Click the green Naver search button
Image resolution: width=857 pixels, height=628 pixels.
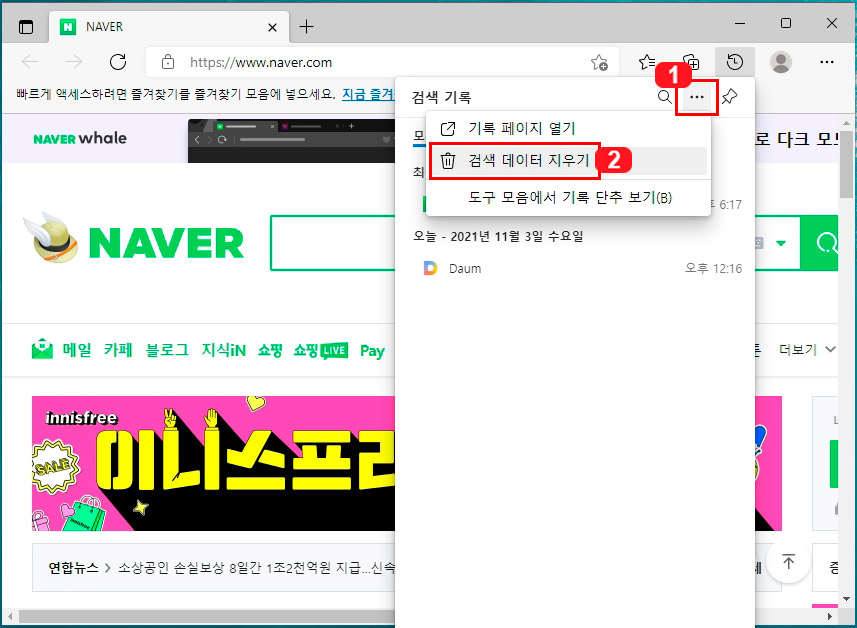click(820, 243)
